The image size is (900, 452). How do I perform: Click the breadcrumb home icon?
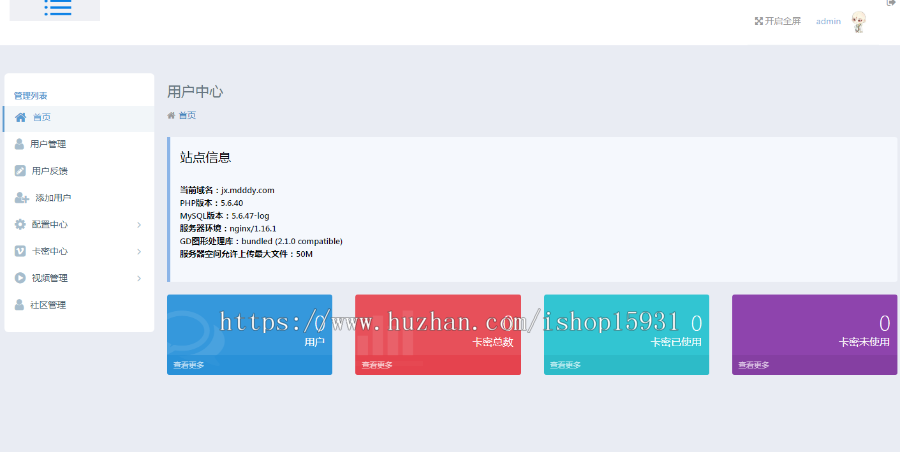(x=171, y=115)
